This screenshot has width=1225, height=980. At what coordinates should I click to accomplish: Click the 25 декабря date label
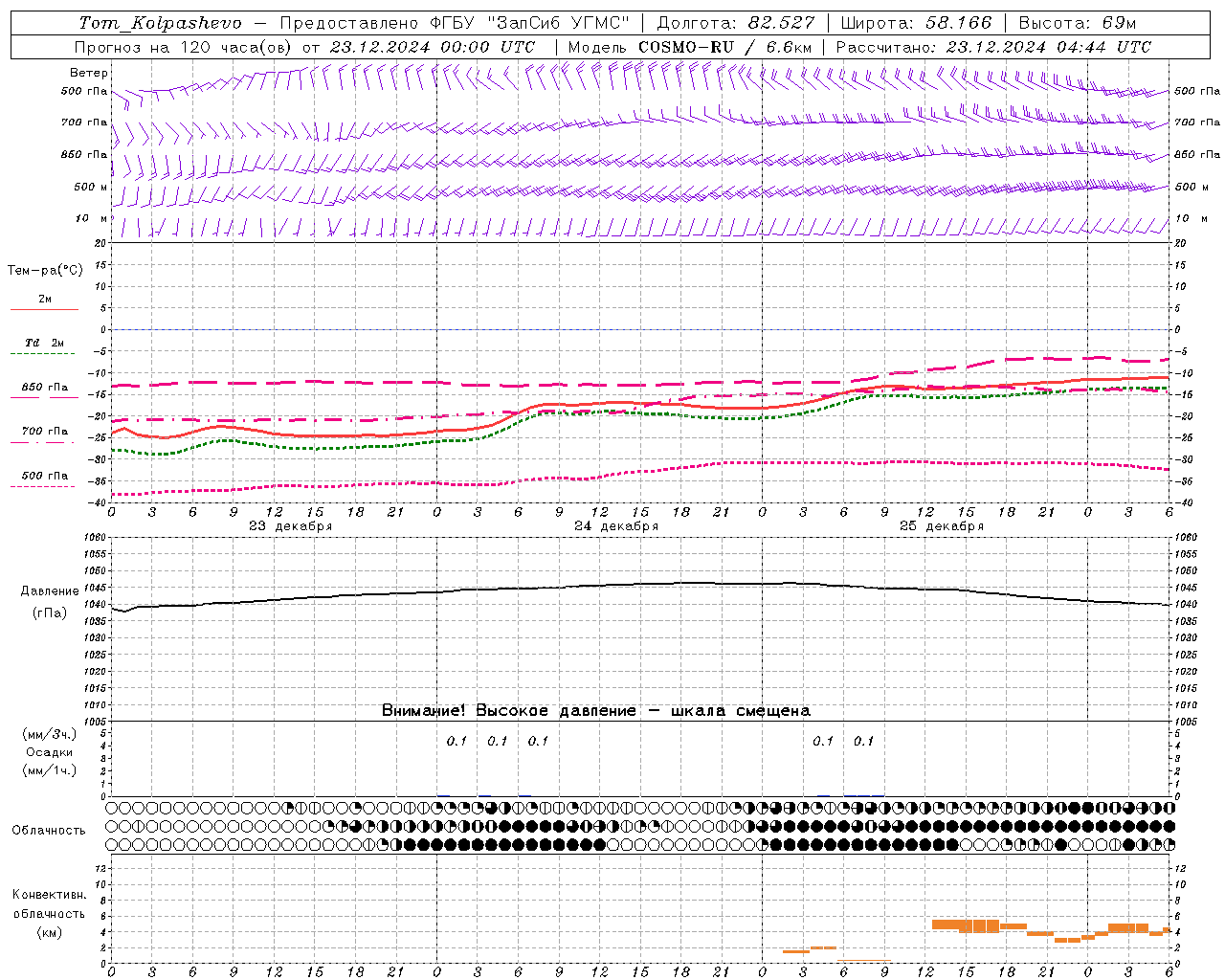(941, 526)
